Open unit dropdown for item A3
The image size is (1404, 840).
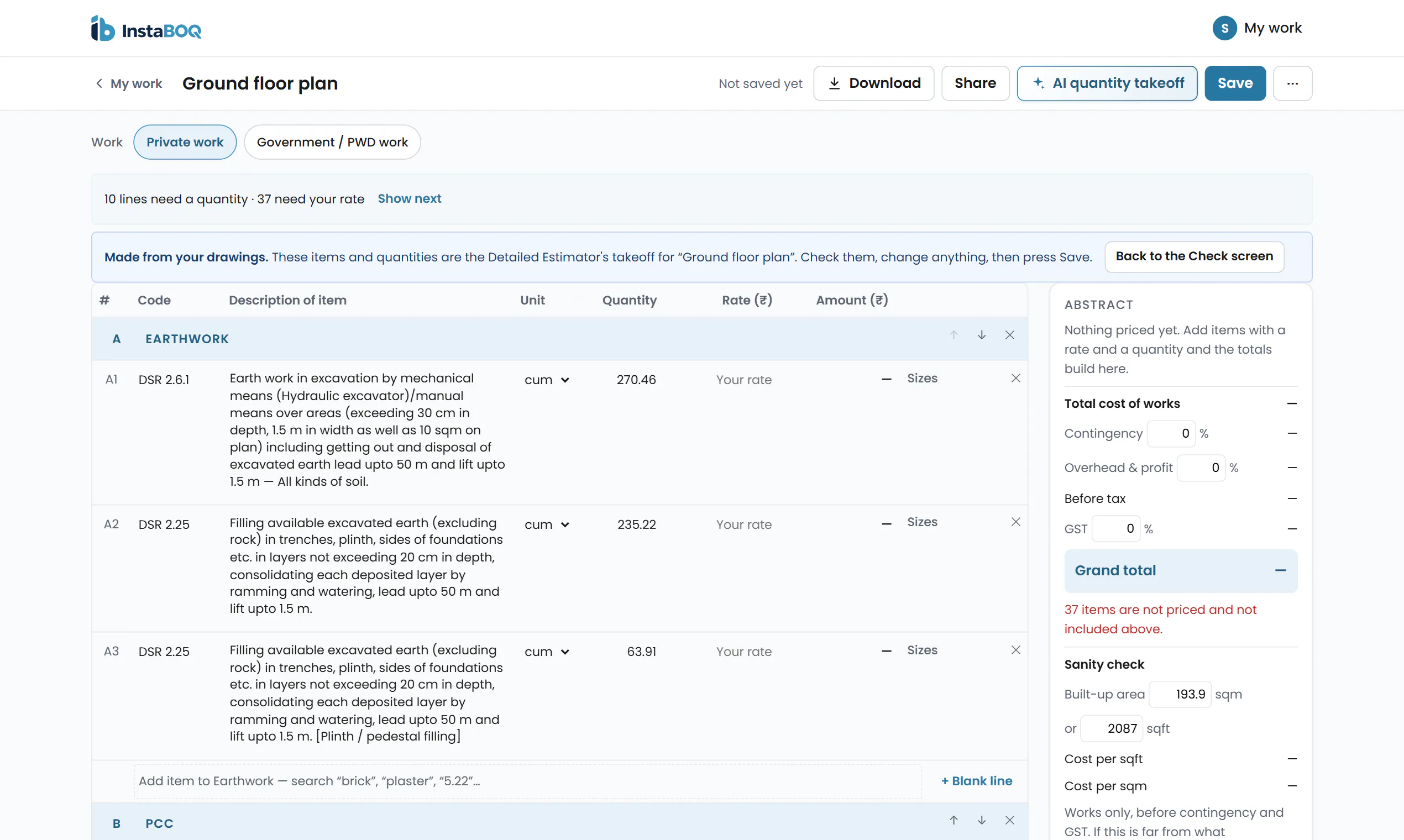coord(547,652)
